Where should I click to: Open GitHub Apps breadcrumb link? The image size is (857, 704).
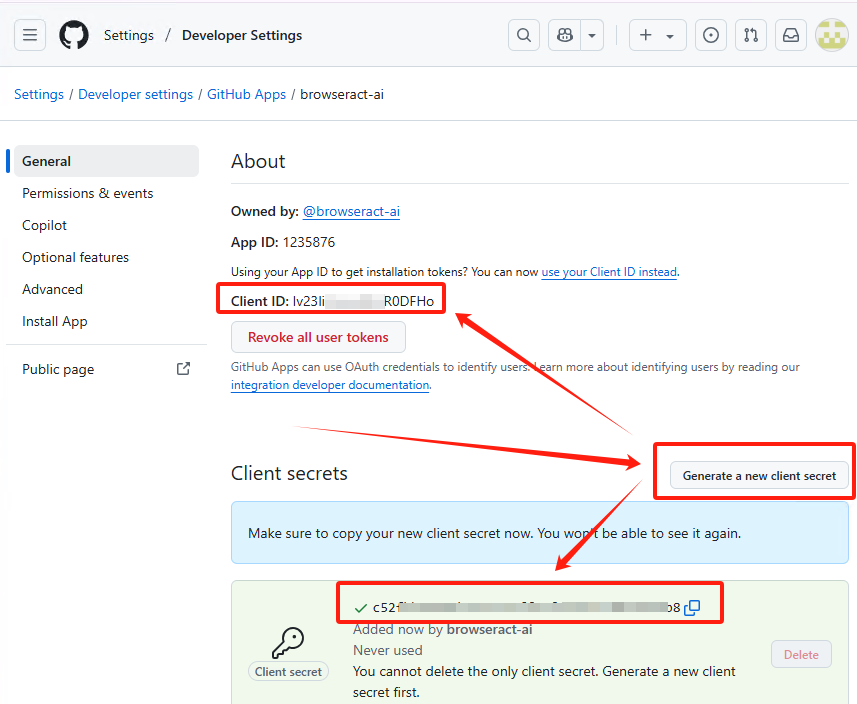[246, 94]
